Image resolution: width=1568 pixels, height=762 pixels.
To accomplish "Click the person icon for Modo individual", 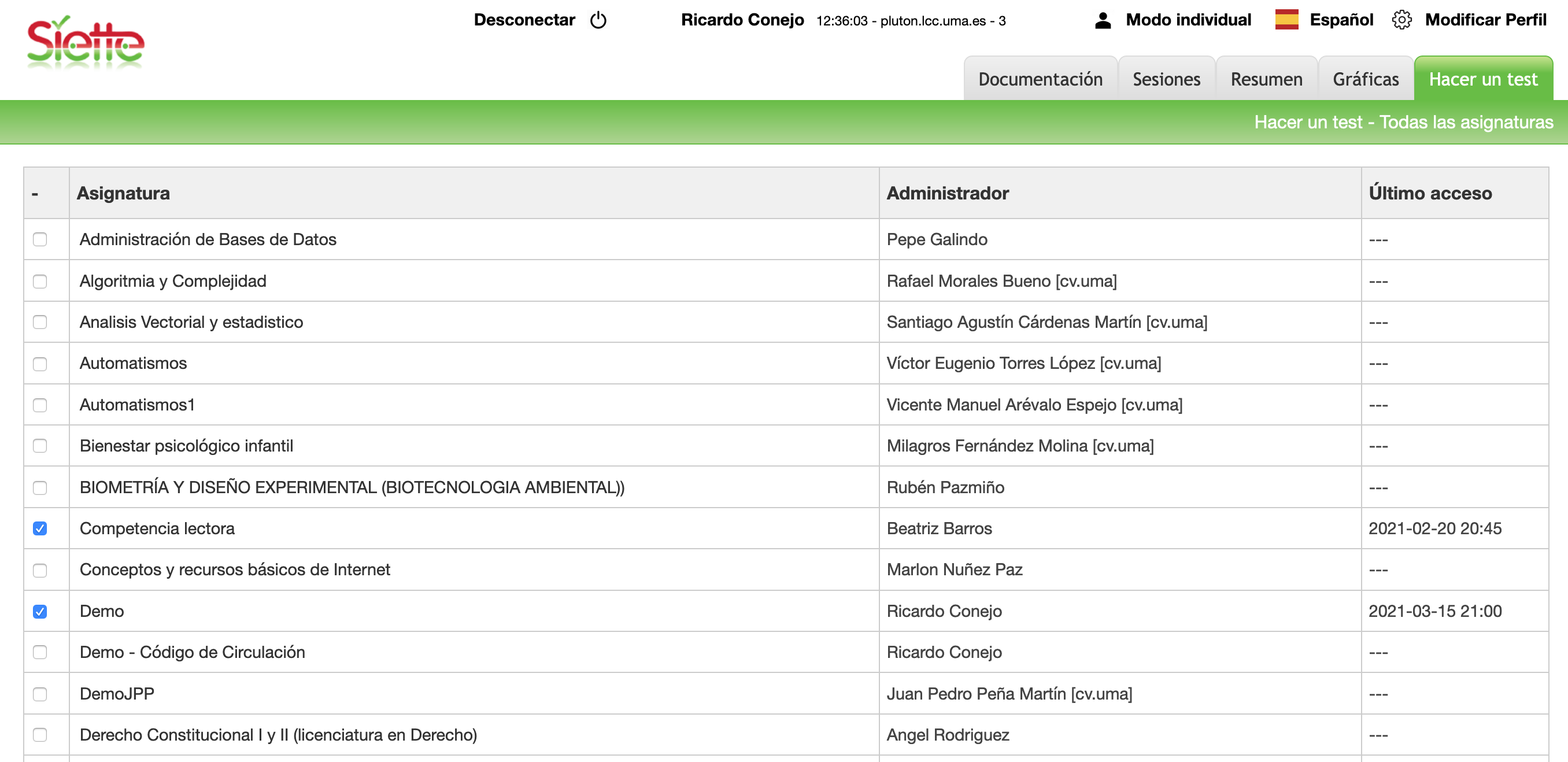I will pos(1103,21).
